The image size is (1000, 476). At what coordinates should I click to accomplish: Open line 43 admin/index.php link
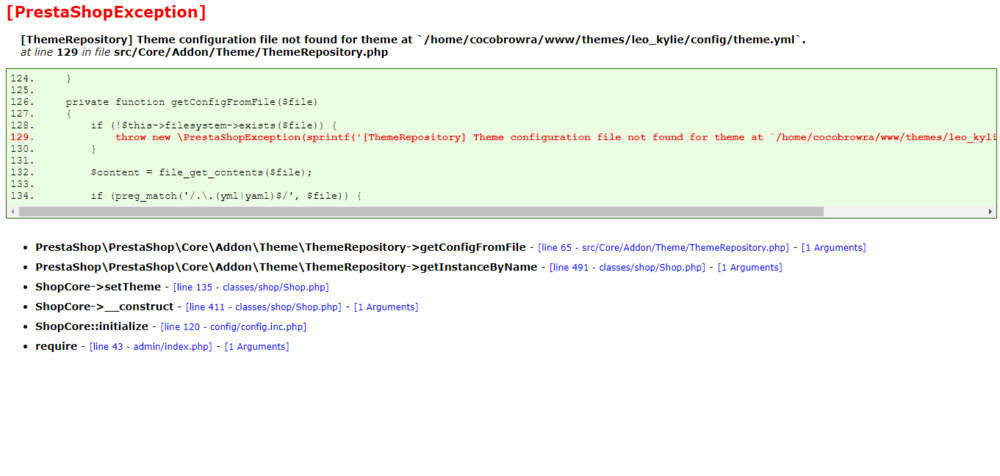[x=151, y=346]
